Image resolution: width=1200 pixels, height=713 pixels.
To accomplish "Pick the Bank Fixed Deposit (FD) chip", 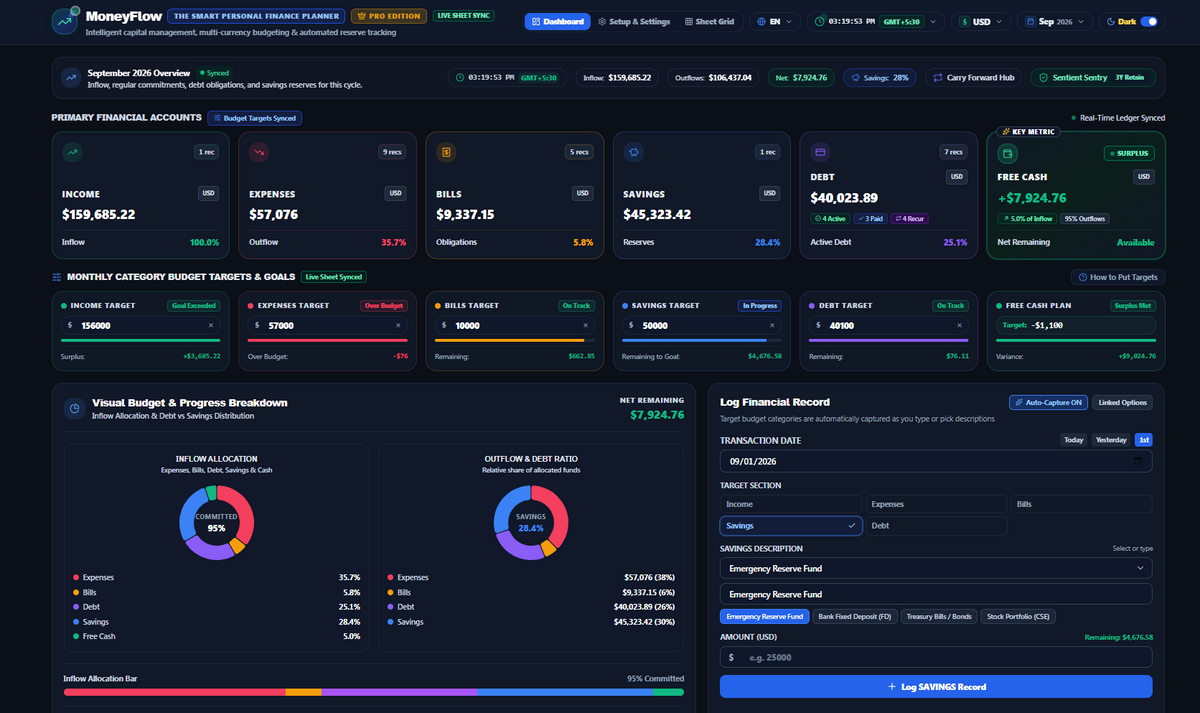I will tap(855, 617).
